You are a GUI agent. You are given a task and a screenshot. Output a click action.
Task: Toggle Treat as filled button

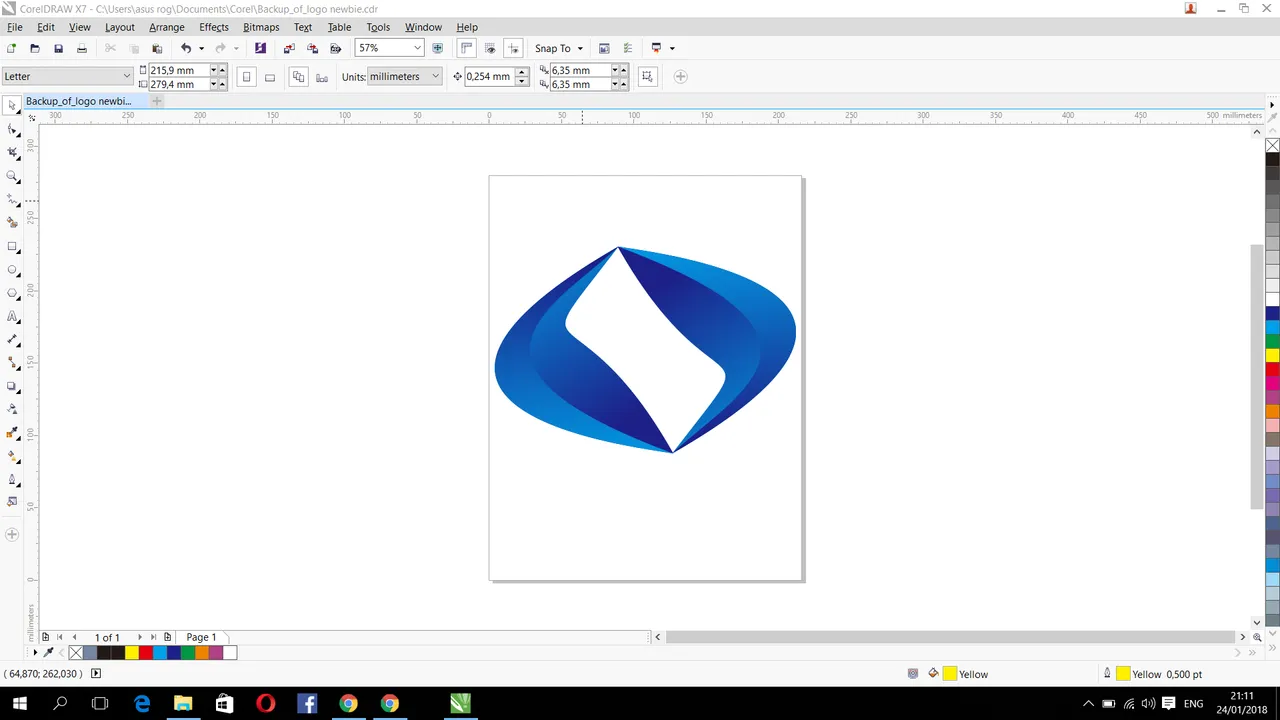647,77
